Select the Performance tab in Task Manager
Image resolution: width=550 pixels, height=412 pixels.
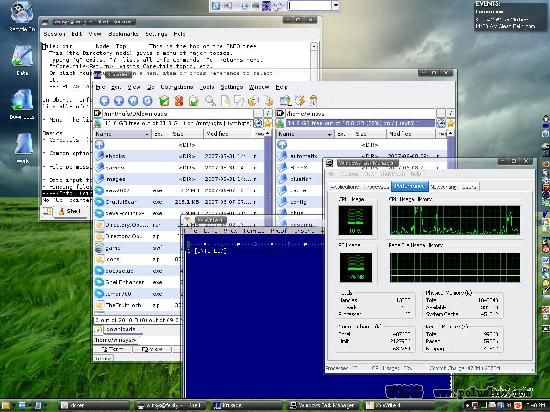coord(410,186)
